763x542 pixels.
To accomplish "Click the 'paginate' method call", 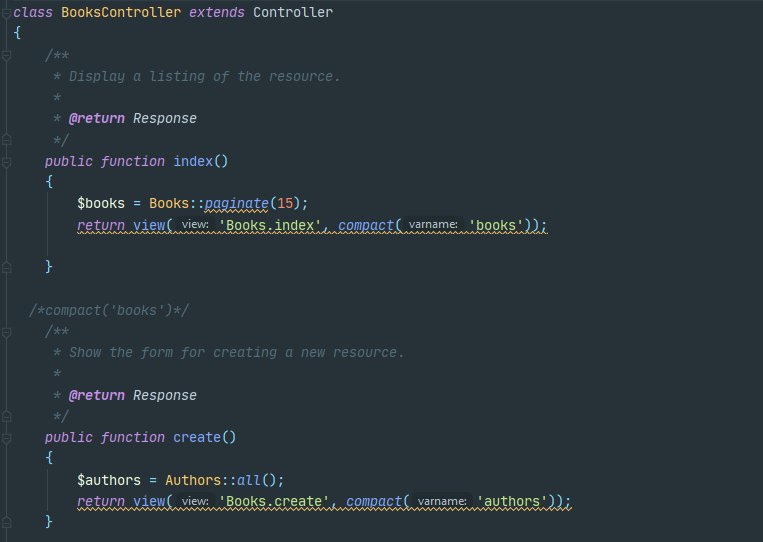I will (x=236, y=203).
